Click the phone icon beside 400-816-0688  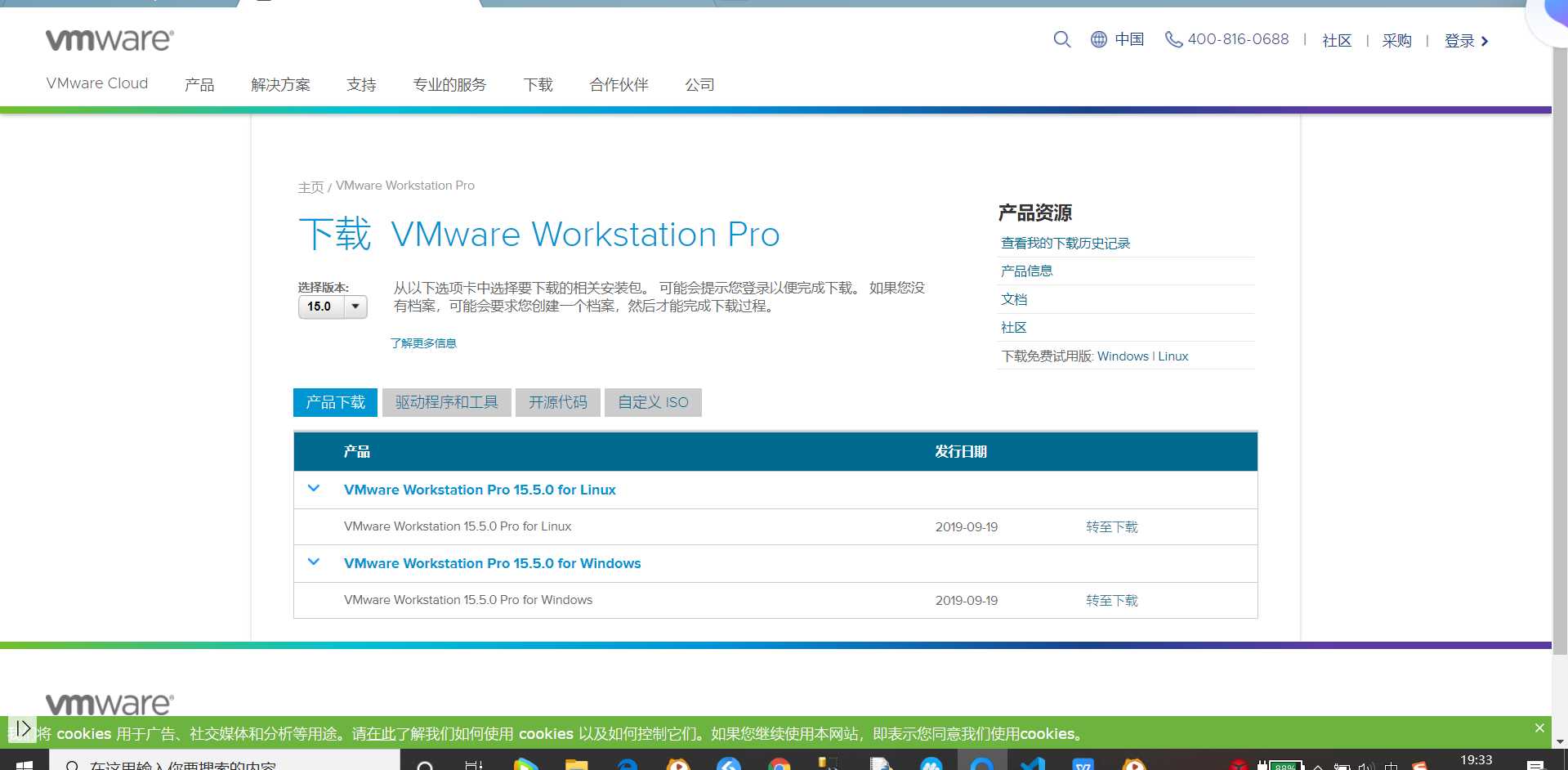tap(1173, 39)
